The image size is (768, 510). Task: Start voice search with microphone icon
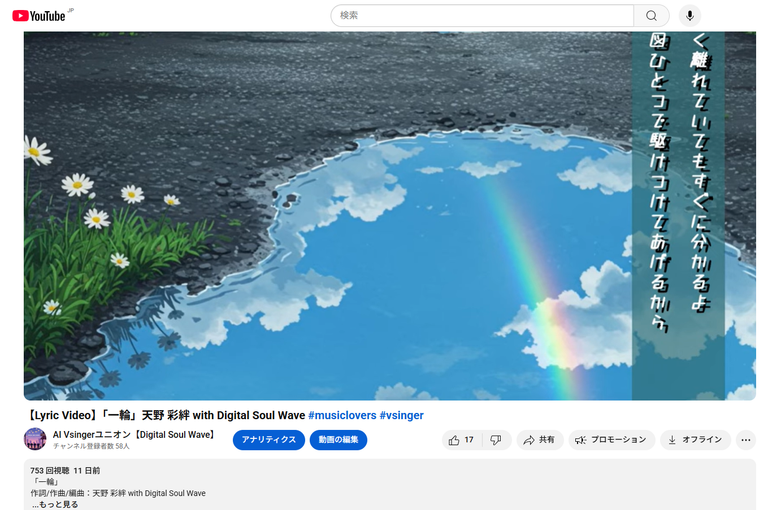(x=690, y=16)
